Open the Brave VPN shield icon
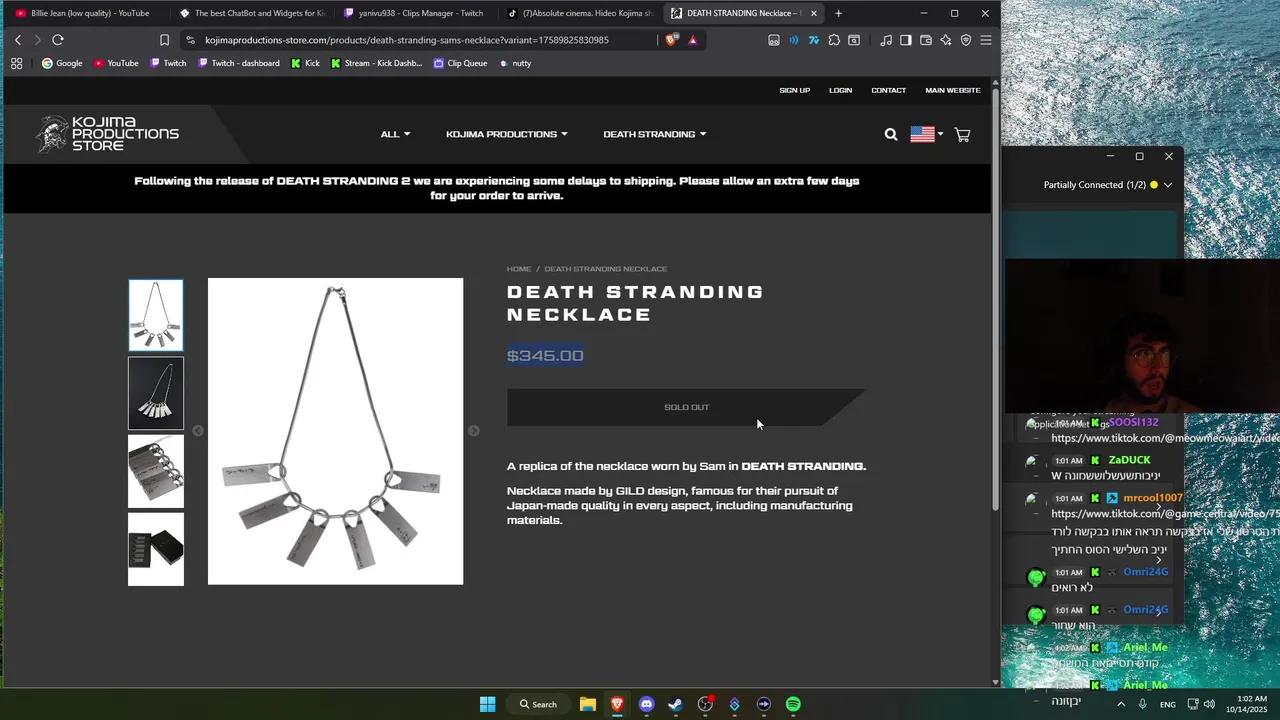The height and width of the screenshot is (720, 1280). (x=966, y=40)
